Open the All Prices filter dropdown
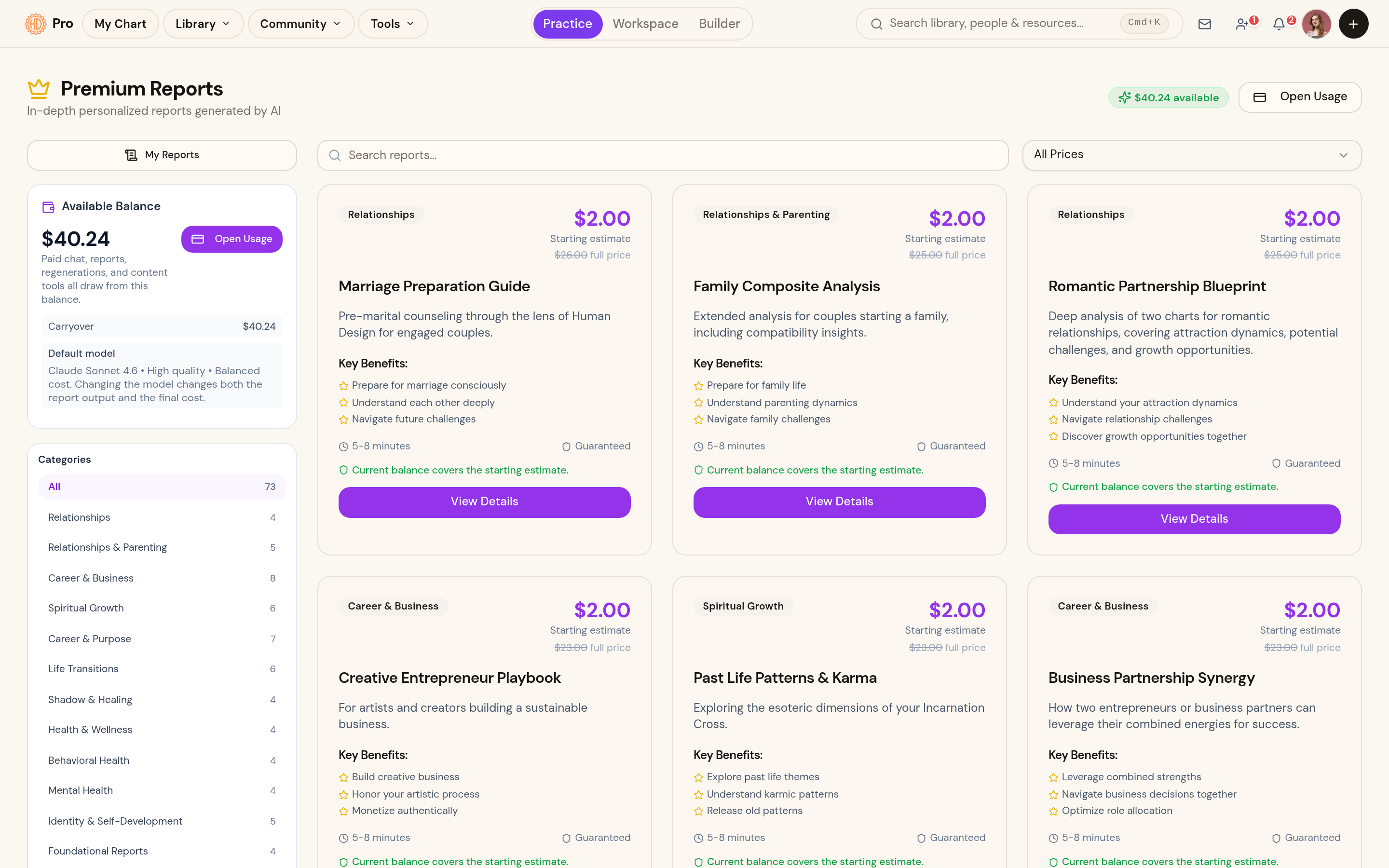Viewport: 1389px width, 868px height. coord(1192,155)
